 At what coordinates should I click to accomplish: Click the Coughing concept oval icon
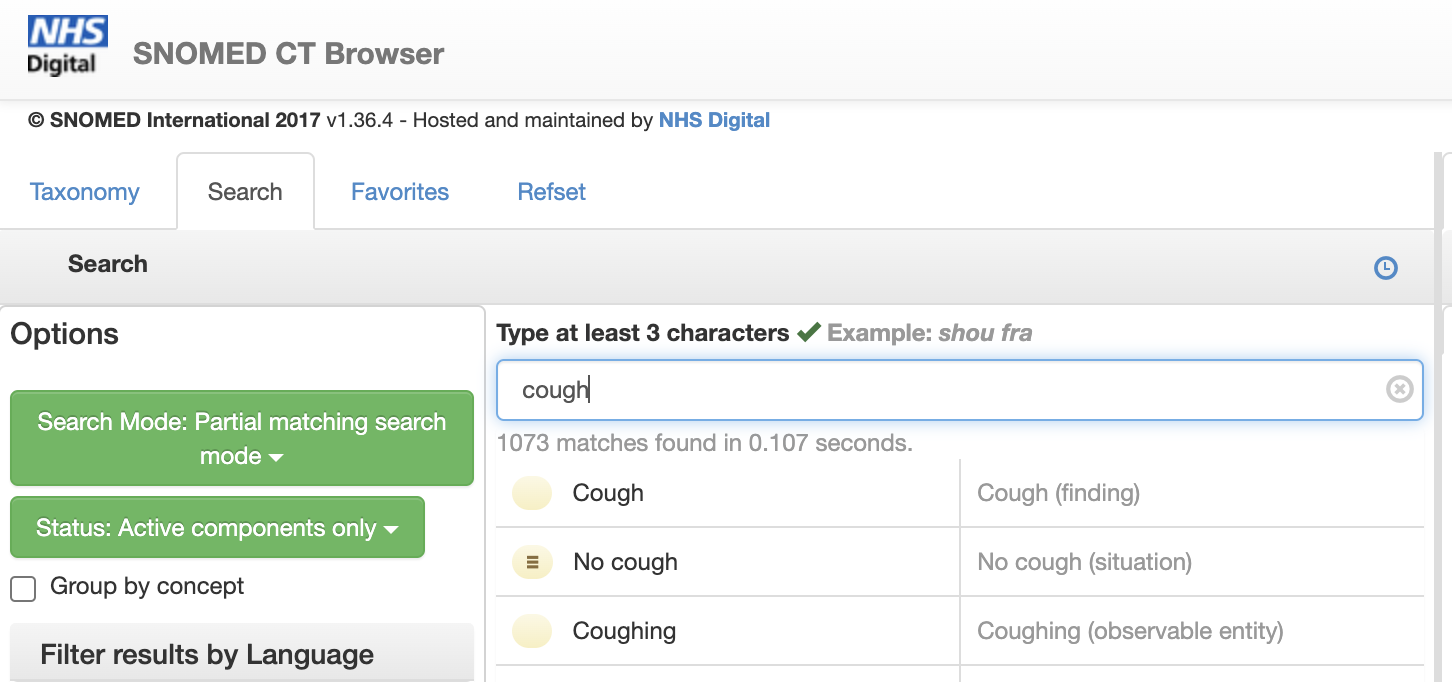[x=532, y=631]
